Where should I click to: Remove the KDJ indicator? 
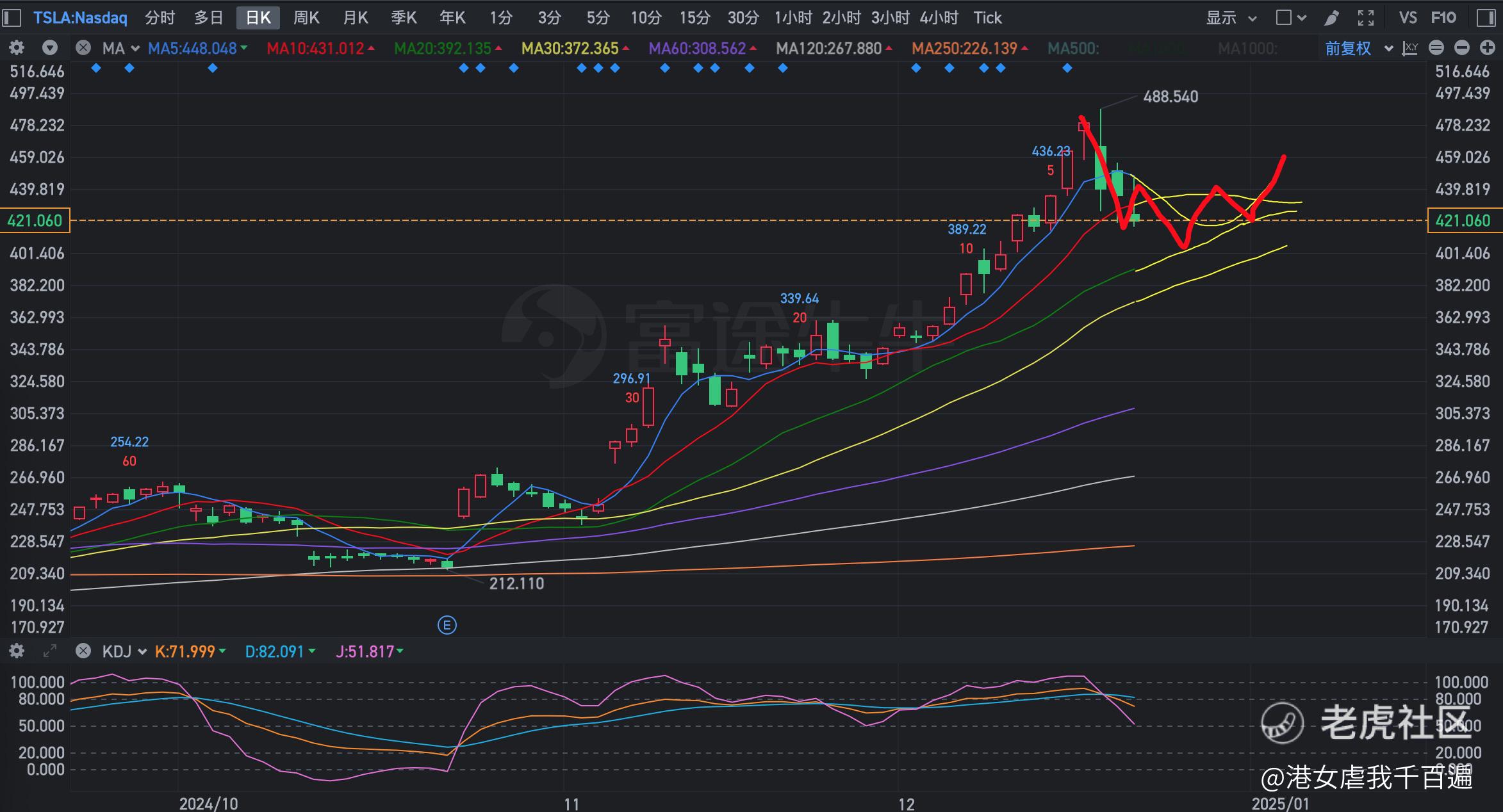pos(83,651)
